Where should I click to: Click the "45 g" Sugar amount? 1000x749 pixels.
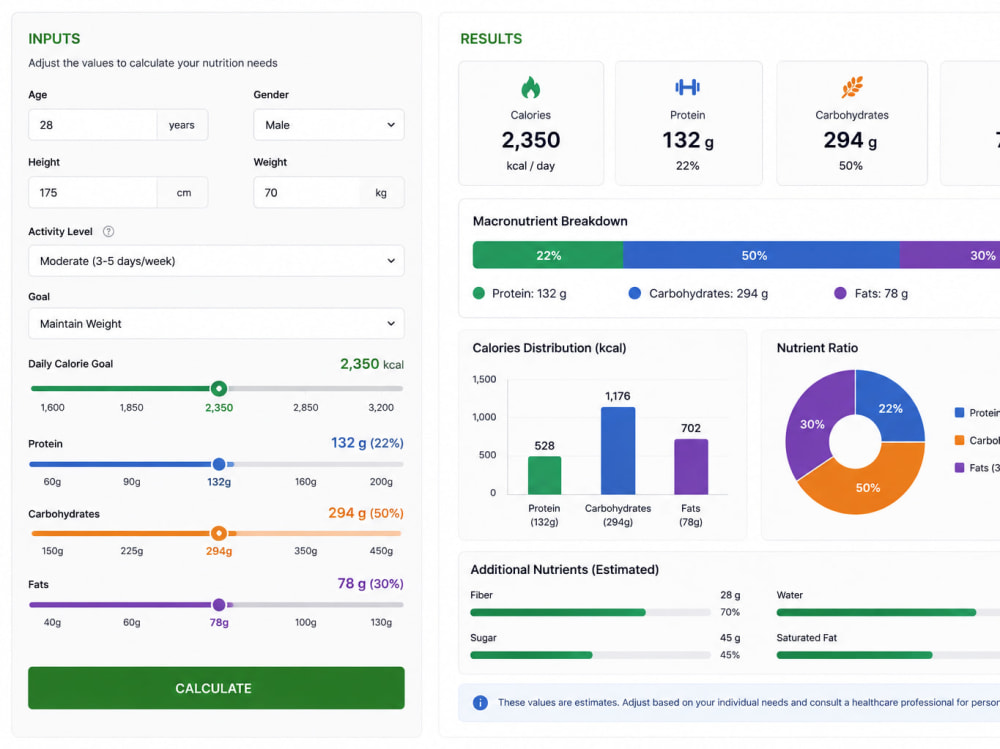pos(730,638)
